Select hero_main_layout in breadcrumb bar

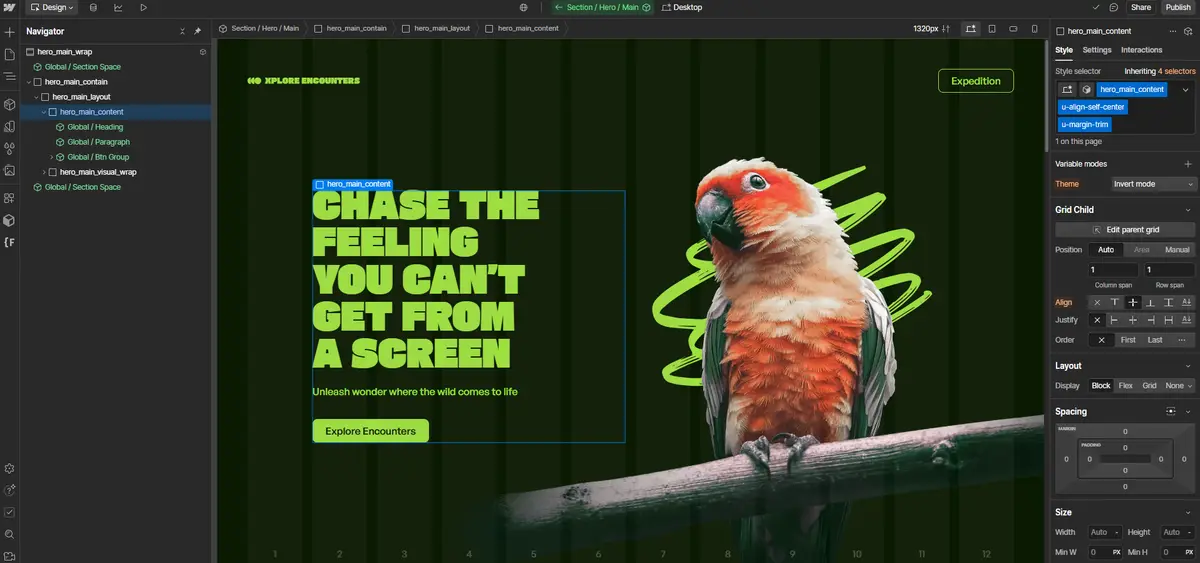(x=436, y=28)
